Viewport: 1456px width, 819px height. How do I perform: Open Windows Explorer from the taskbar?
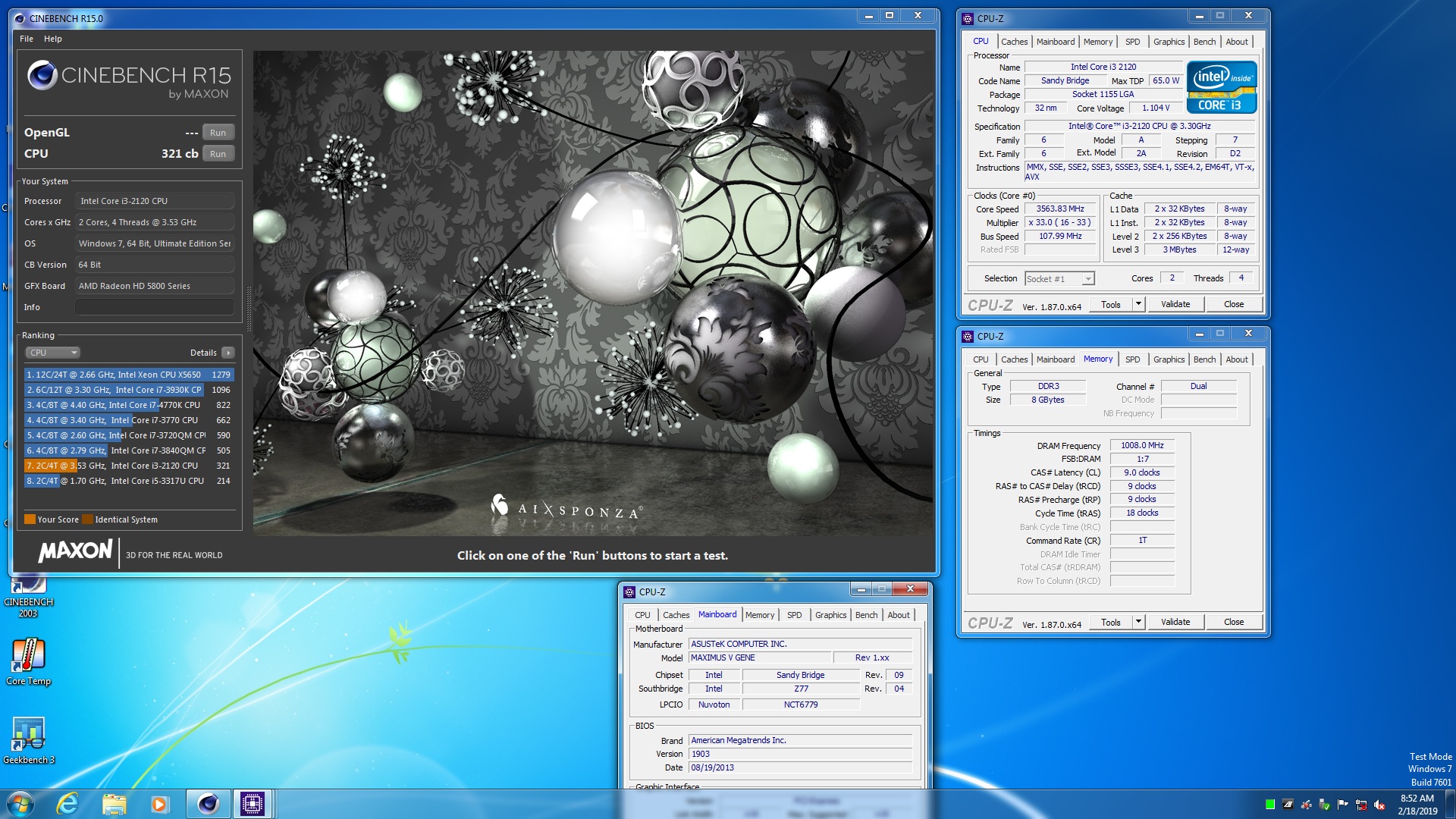(114, 804)
